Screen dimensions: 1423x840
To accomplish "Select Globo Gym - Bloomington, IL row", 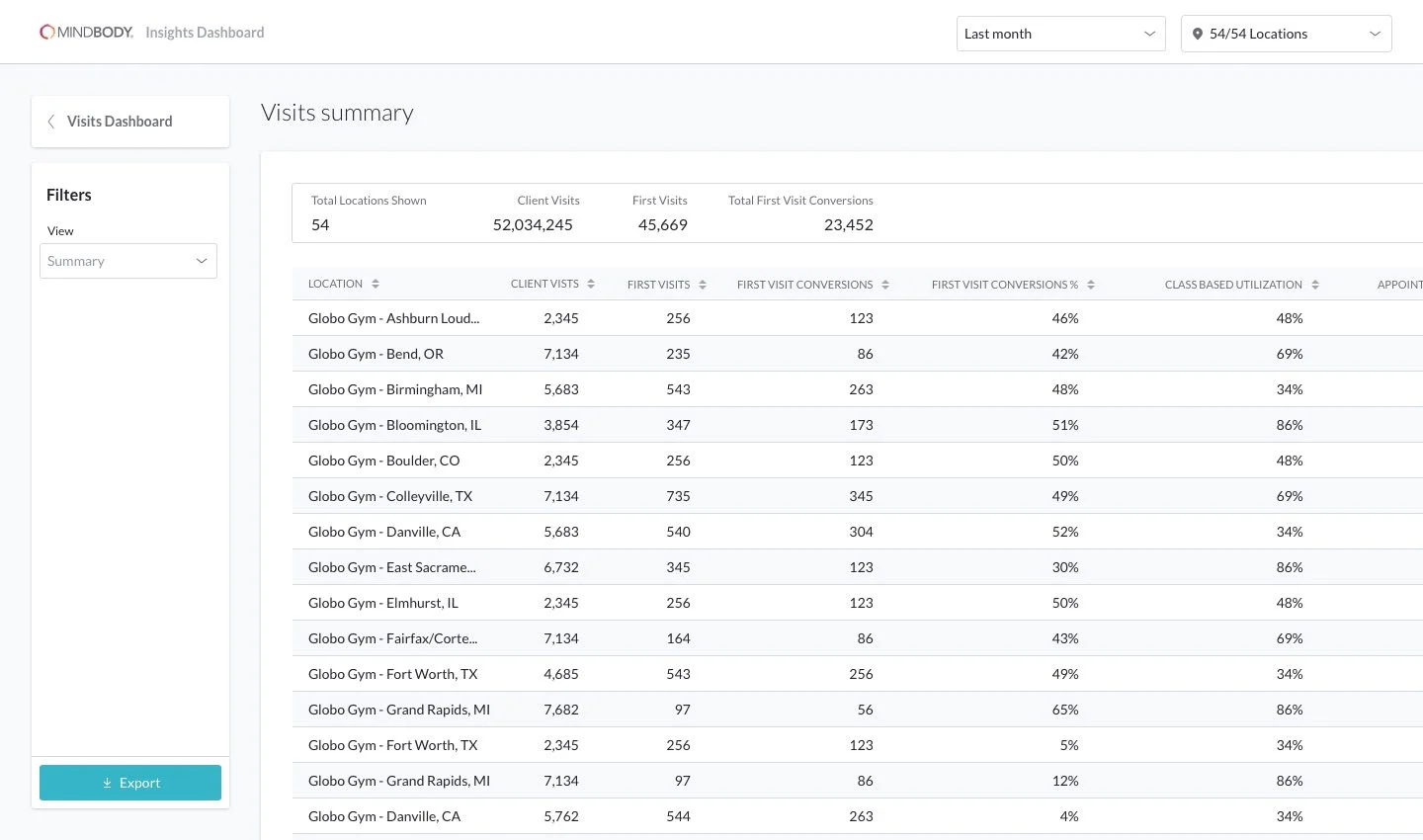I will (858, 425).
